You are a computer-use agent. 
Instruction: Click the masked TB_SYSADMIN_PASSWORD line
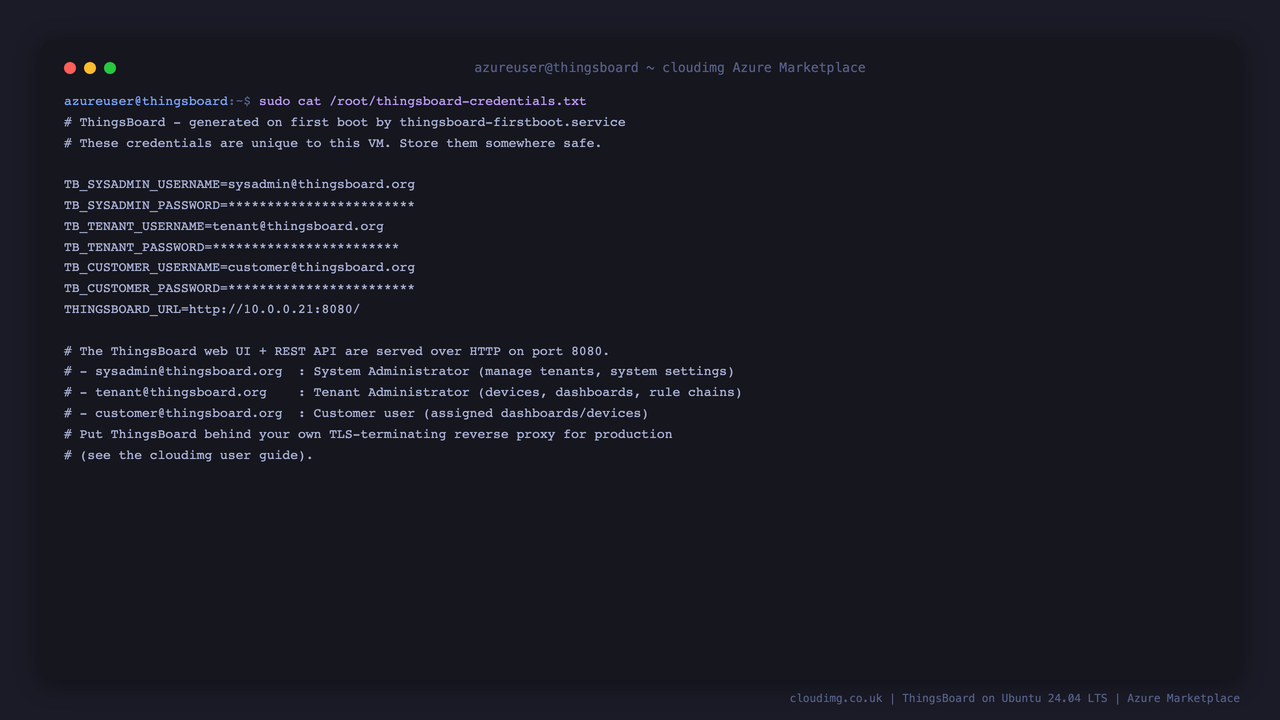click(239, 205)
